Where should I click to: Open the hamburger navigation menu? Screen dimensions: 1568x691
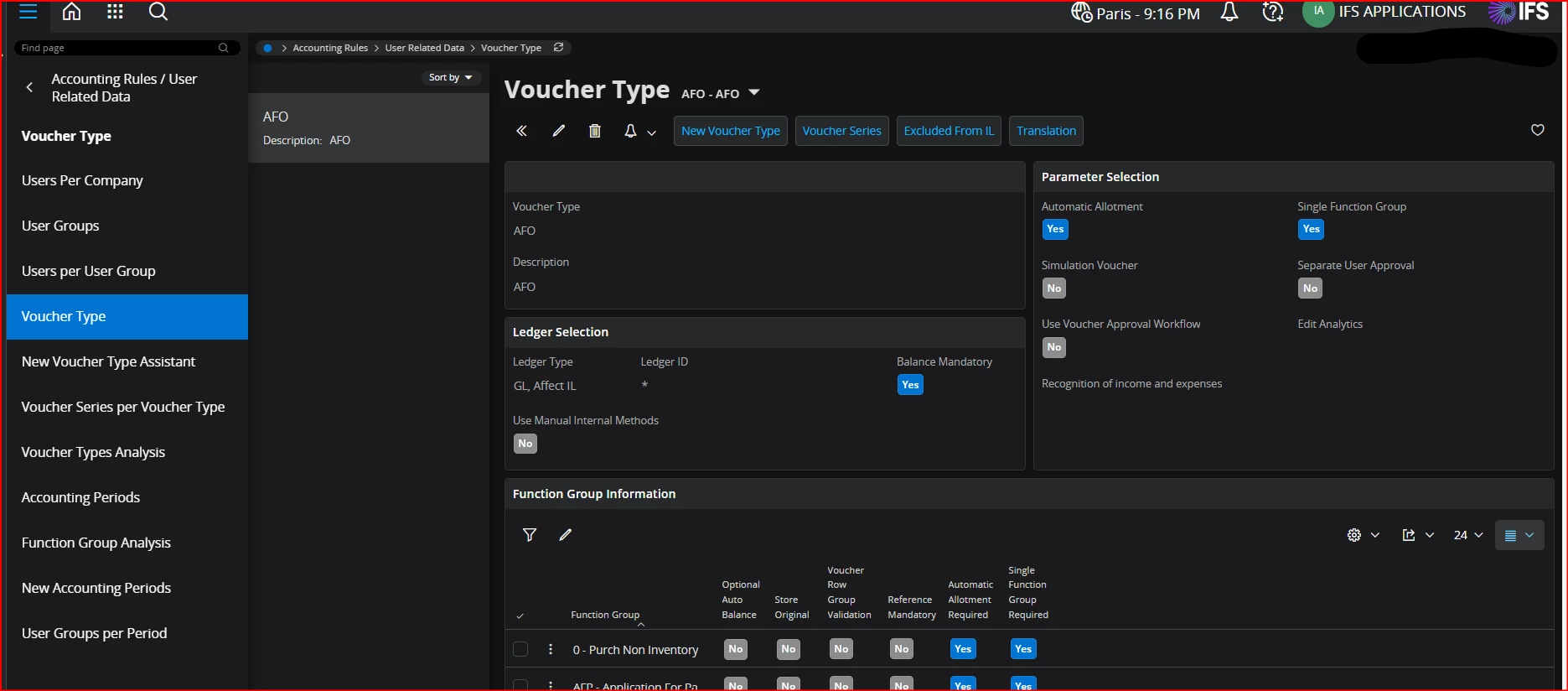tap(28, 12)
